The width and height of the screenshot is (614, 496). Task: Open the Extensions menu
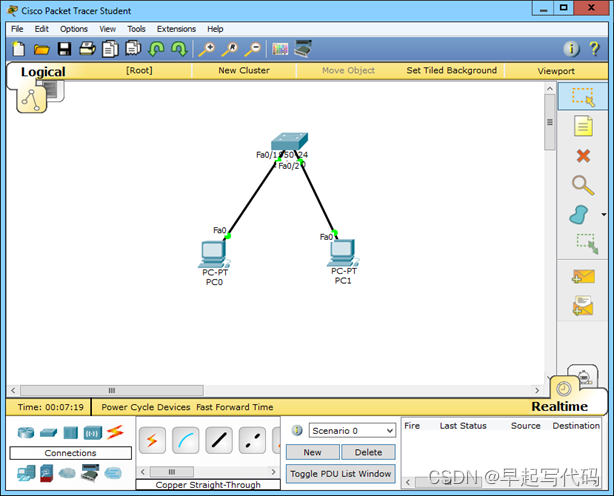[176, 29]
